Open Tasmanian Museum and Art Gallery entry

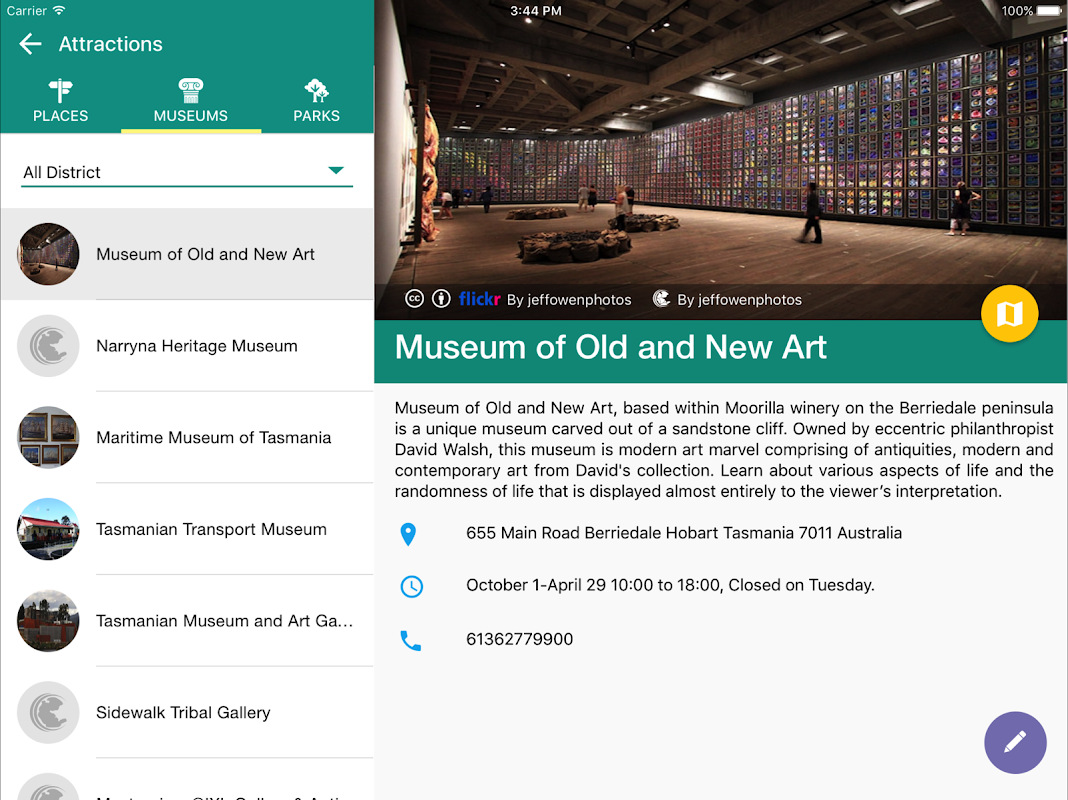pyautogui.click(x=187, y=621)
